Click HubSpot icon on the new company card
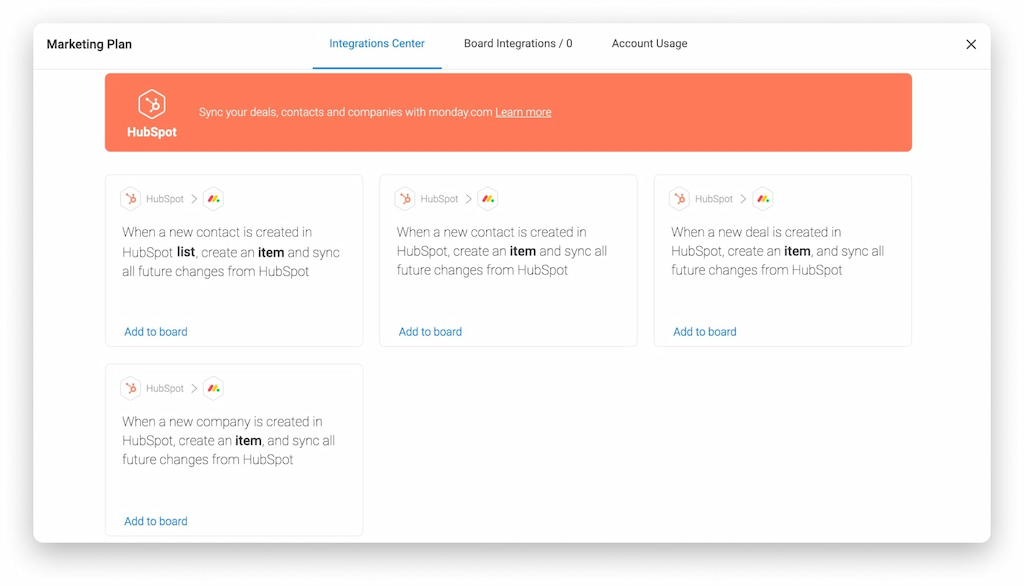Viewport: 1024px width, 586px height. (x=131, y=388)
